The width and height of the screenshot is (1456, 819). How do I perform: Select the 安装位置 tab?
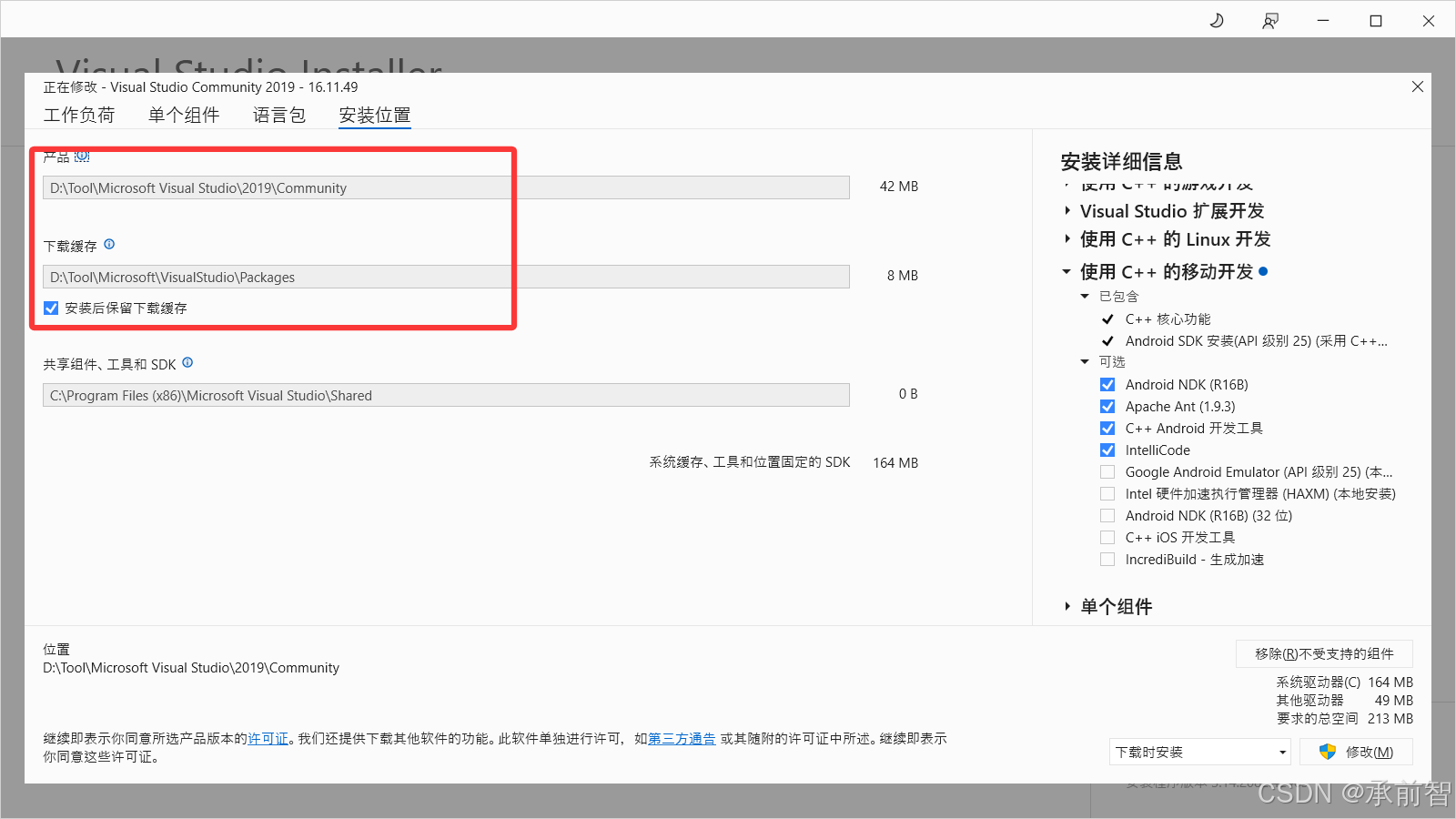[x=375, y=115]
